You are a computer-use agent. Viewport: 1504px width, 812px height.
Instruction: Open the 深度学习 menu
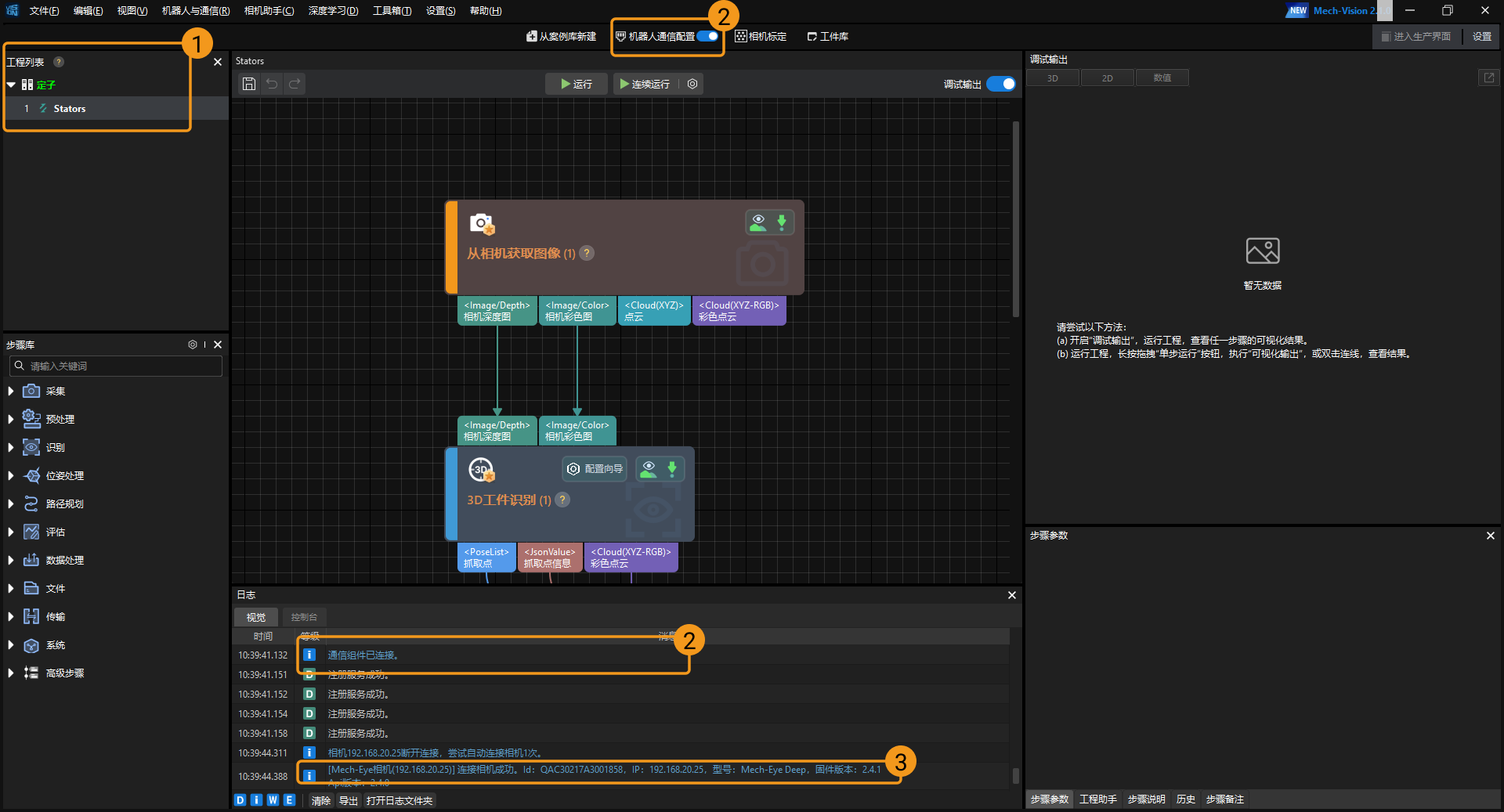(333, 11)
